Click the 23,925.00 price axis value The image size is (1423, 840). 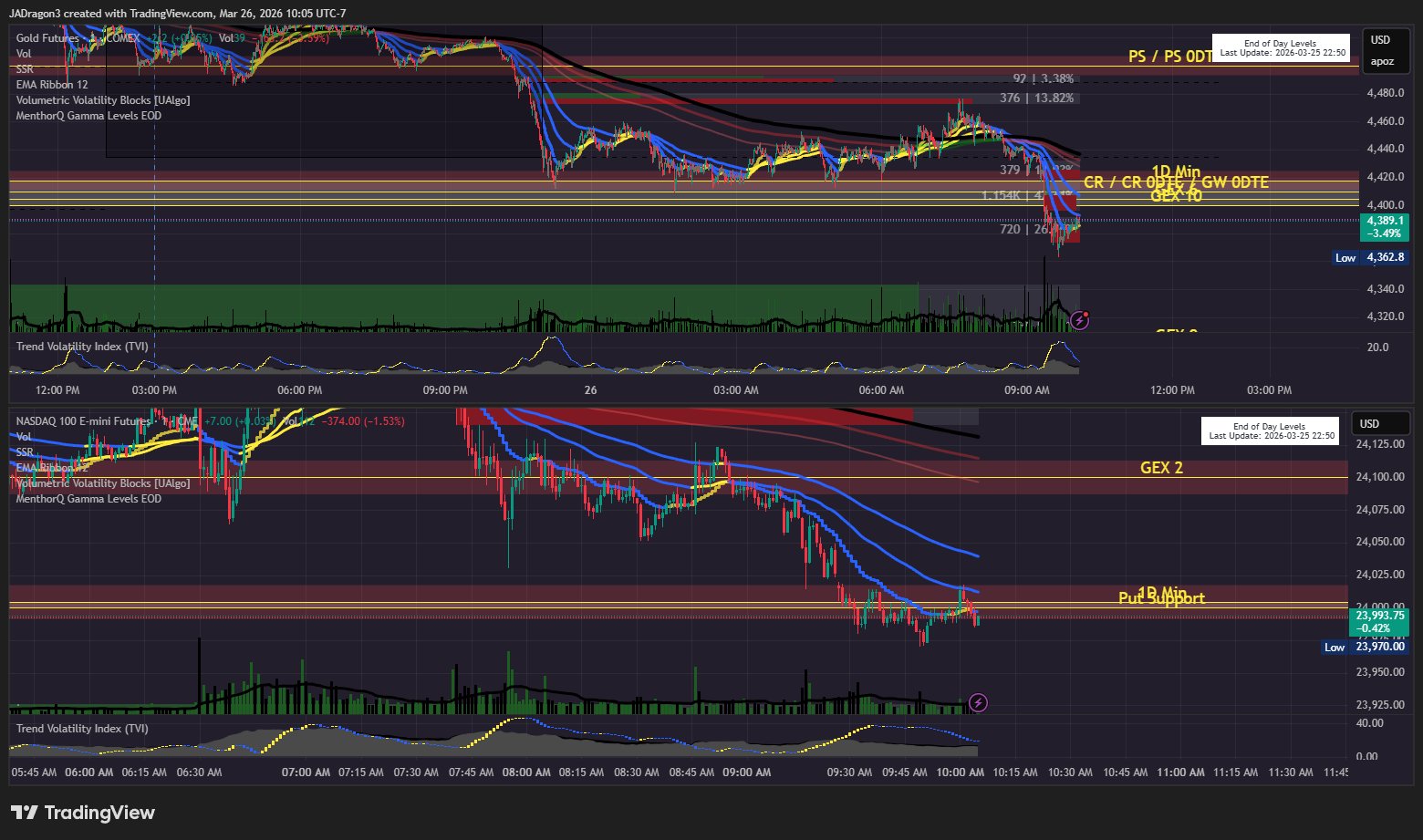point(1380,705)
